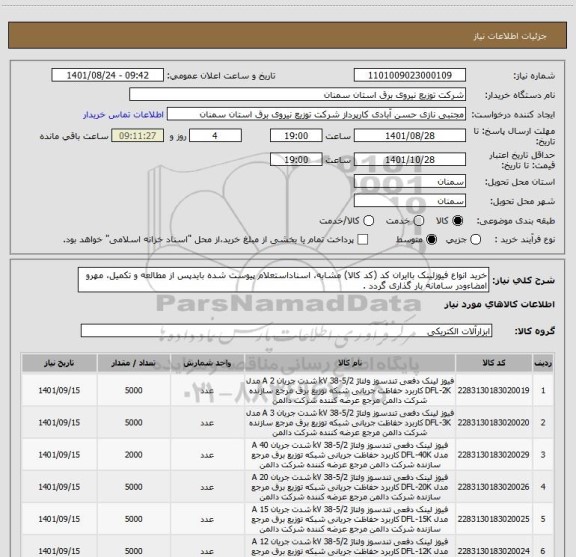Screen dimensions: 576x557
Task: Click the price validity date 1401/10/28 field
Action: (410, 160)
